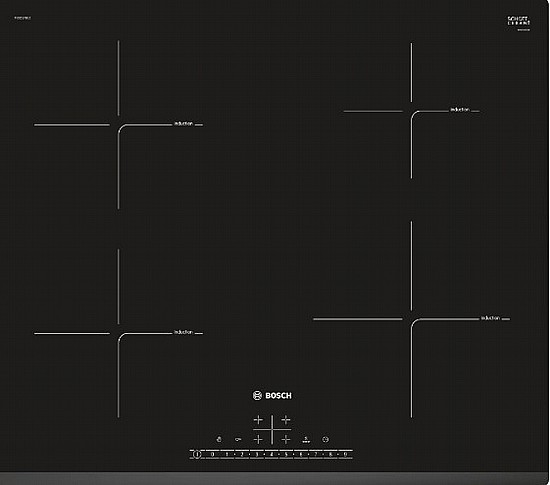Select the rear-left zone plus symbol
550x485 pixels.
pyautogui.click(x=258, y=419)
